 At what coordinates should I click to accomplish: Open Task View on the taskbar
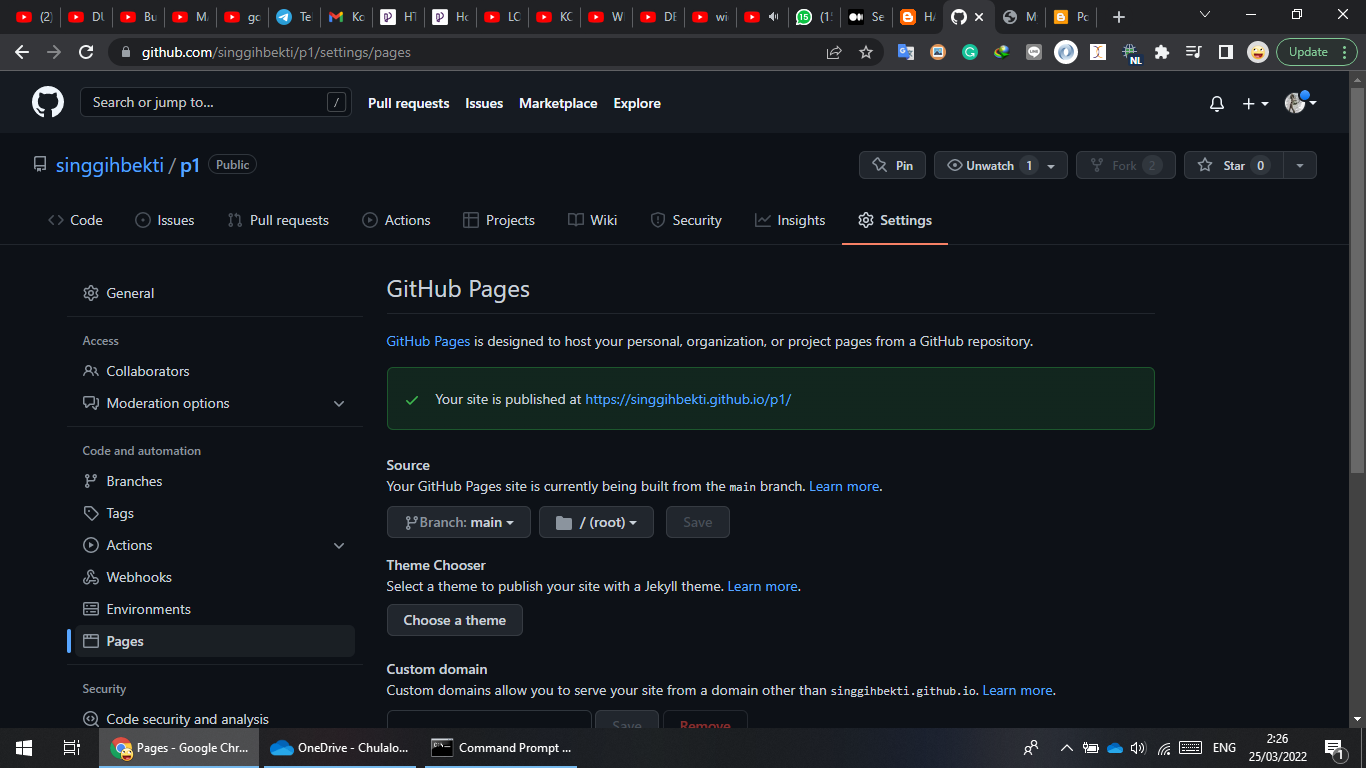pyautogui.click(x=71, y=748)
